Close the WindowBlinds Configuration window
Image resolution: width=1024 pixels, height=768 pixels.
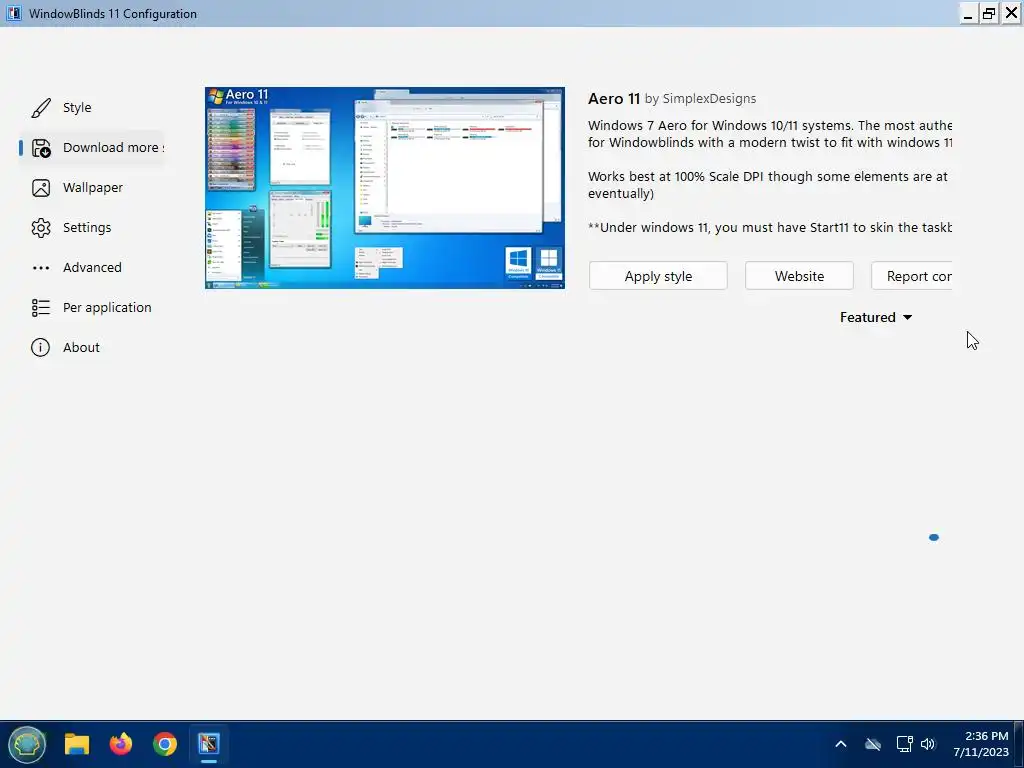[1011, 14]
